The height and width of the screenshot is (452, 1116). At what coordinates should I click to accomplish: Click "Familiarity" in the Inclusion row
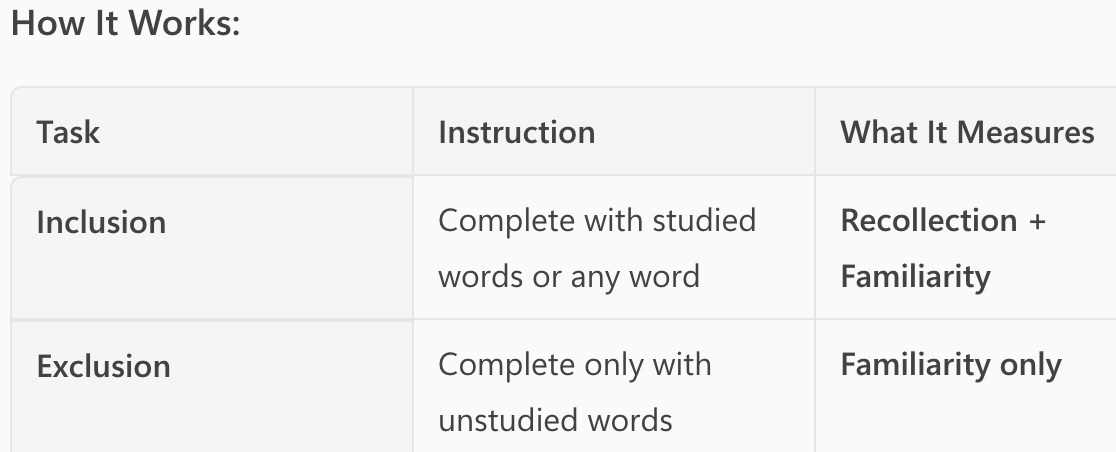(x=915, y=276)
